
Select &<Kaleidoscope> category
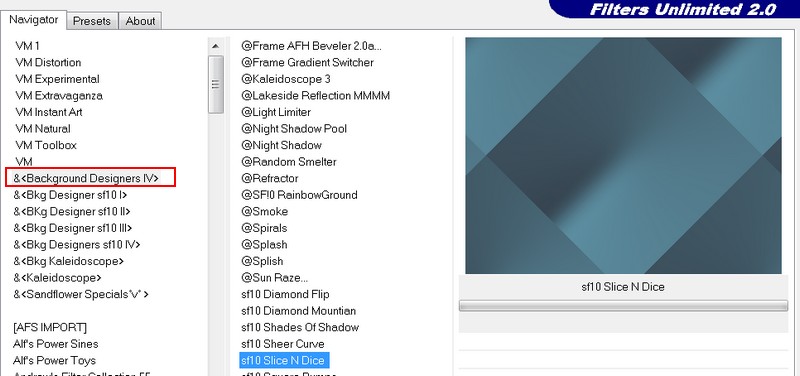(x=57, y=278)
